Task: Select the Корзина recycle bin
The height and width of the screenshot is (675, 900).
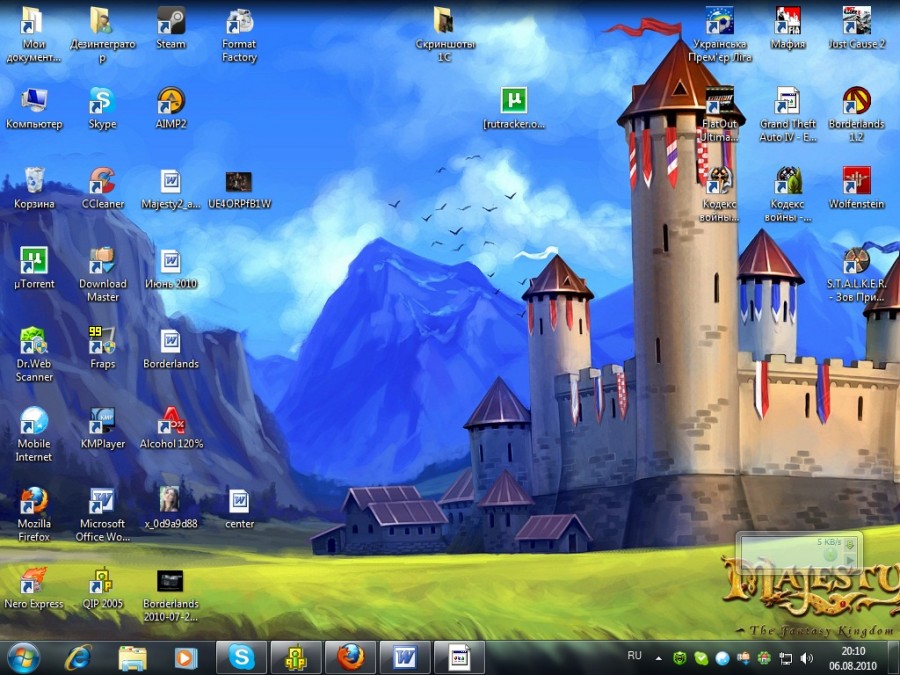Action: pyautogui.click(x=34, y=188)
